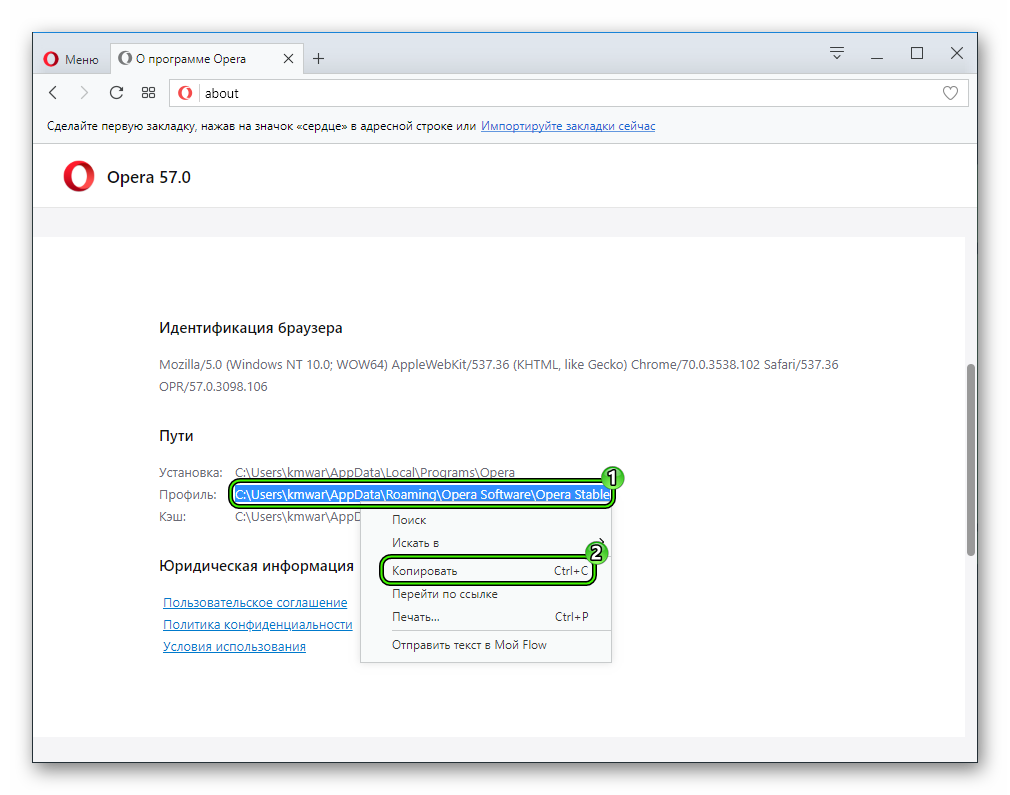This screenshot has height=795, width=1010.
Task: Choose Перейти по ссылке menu item
Action: tap(486, 594)
